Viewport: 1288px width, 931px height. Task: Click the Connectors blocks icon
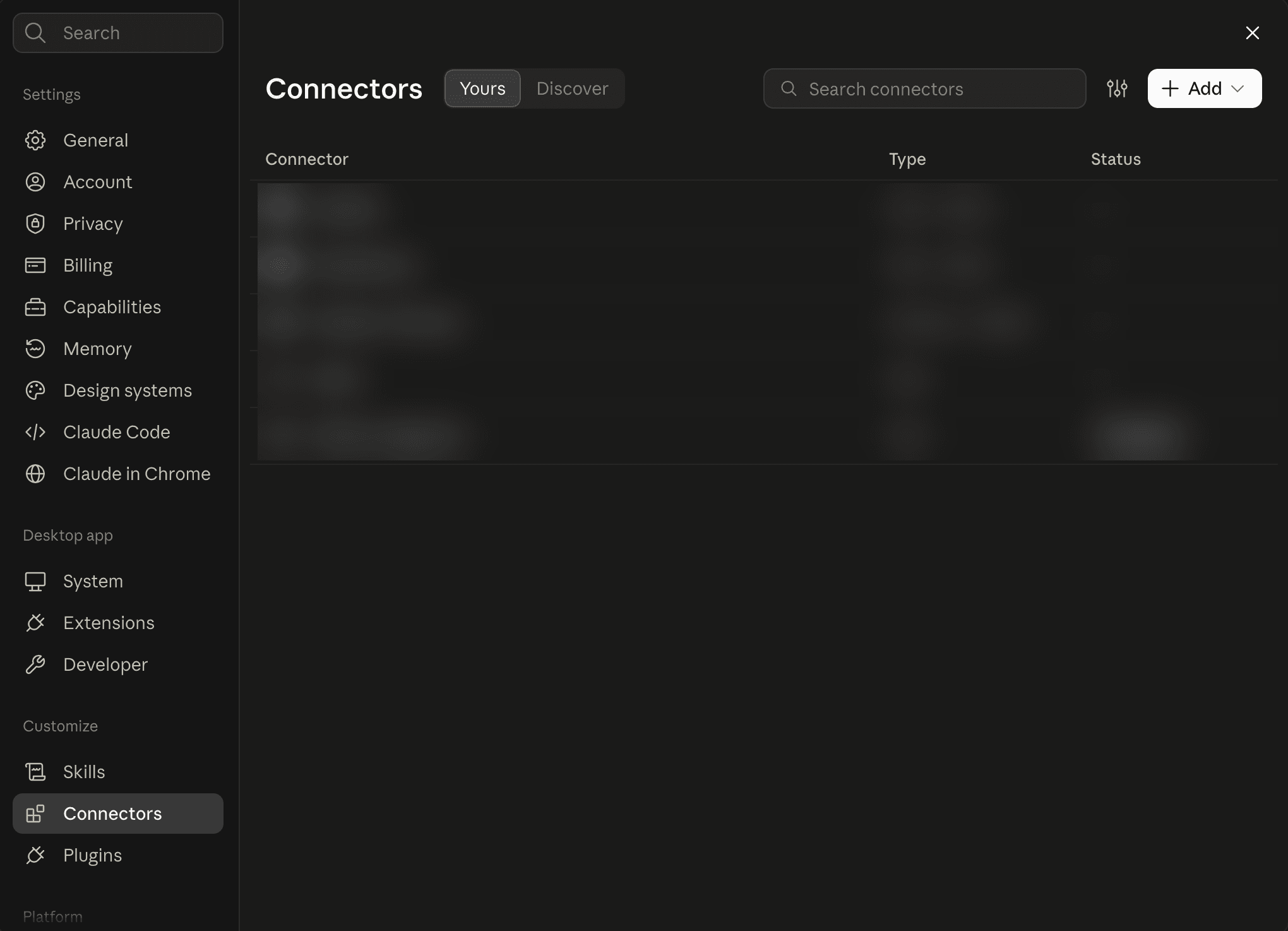[35, 814]
